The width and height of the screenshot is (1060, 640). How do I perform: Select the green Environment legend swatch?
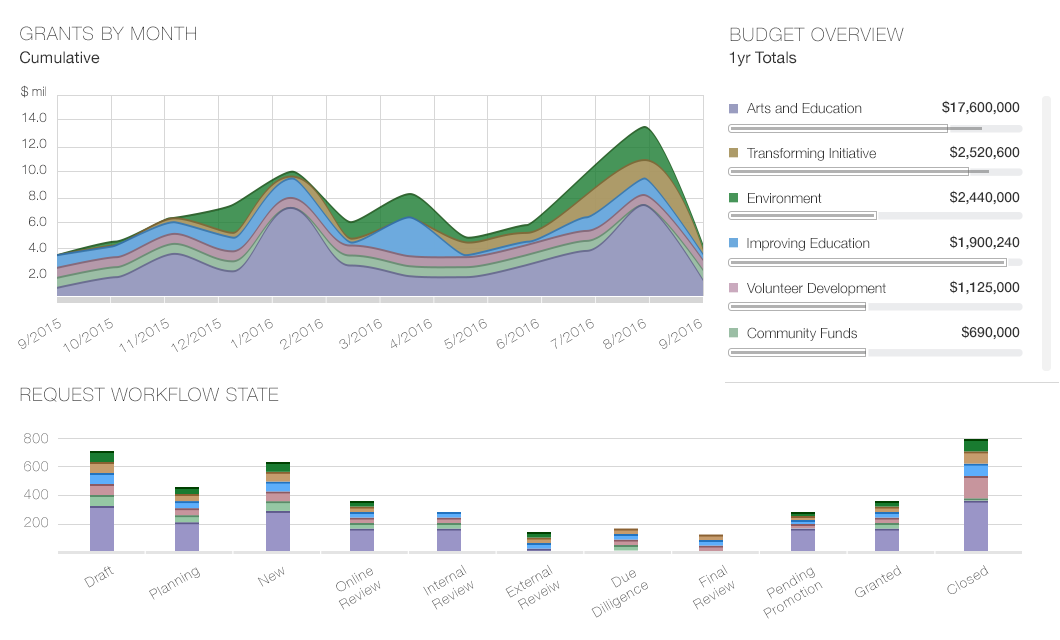pos(734,199)
